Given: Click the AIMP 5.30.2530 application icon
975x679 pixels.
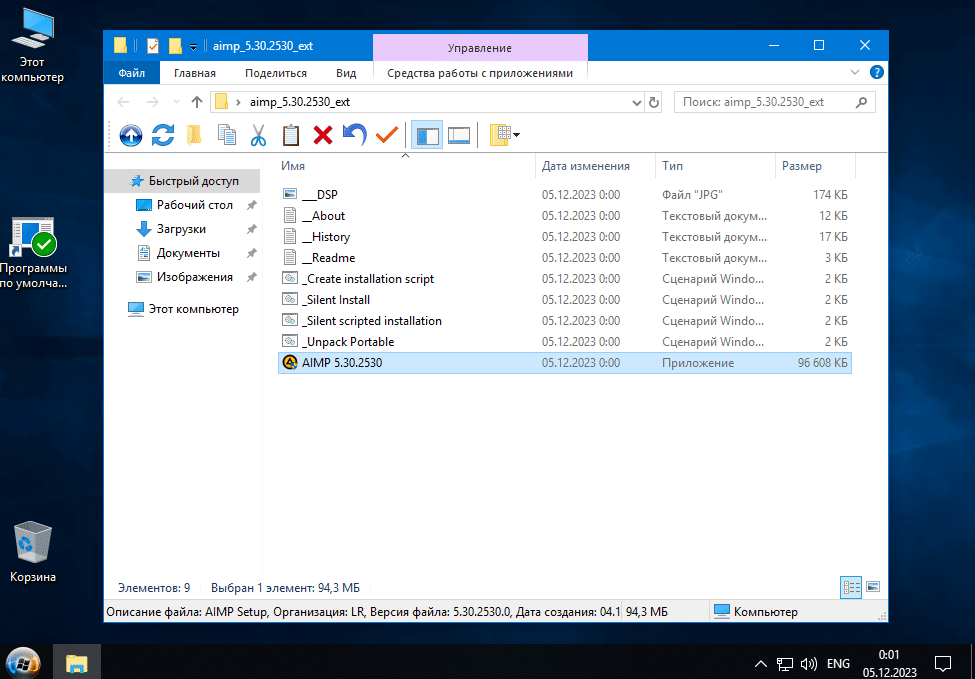Looking at the screenshot, I should pos(290,363).
